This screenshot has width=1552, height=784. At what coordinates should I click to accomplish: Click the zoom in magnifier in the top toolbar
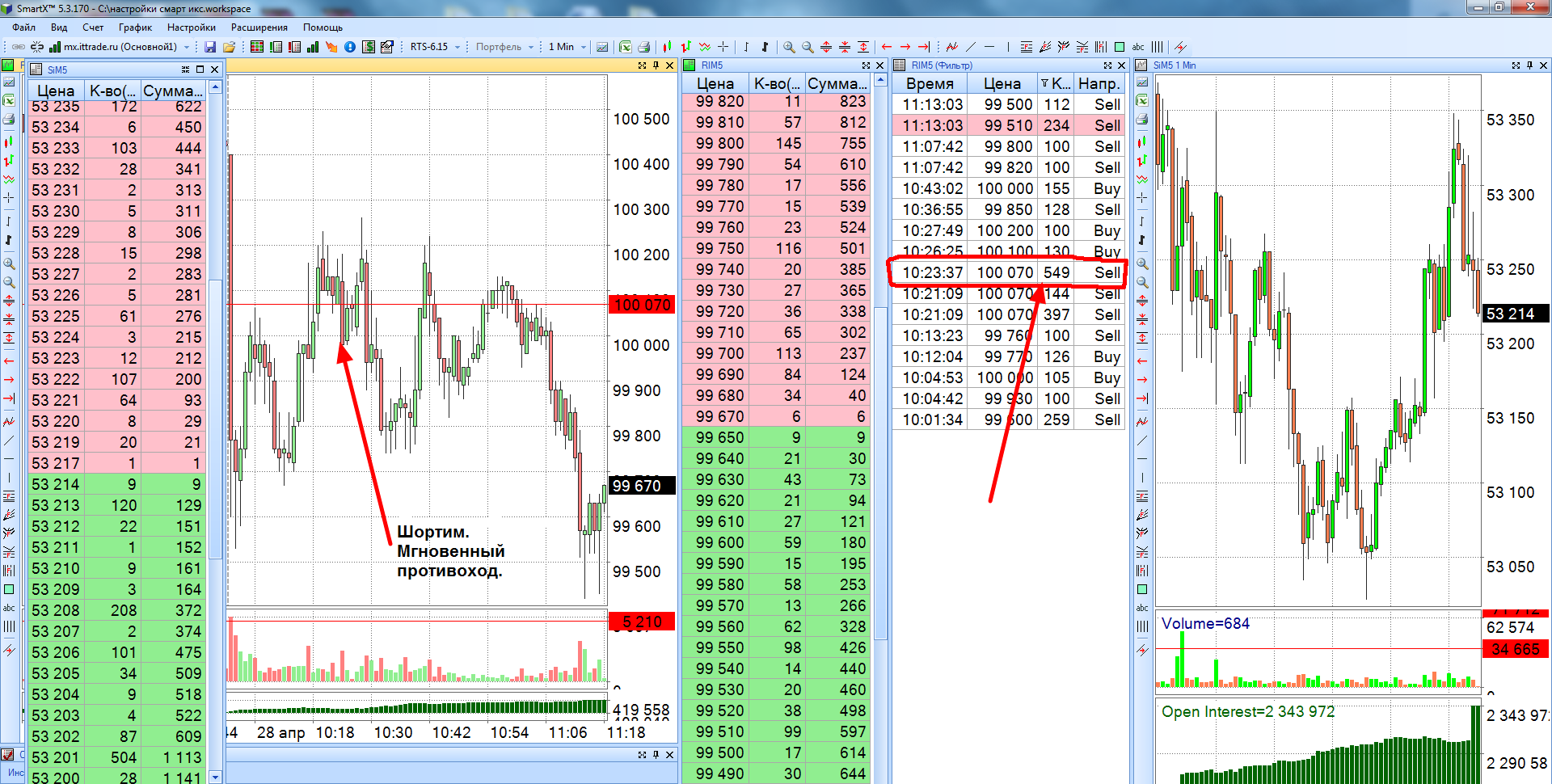[x=789, y=47]
